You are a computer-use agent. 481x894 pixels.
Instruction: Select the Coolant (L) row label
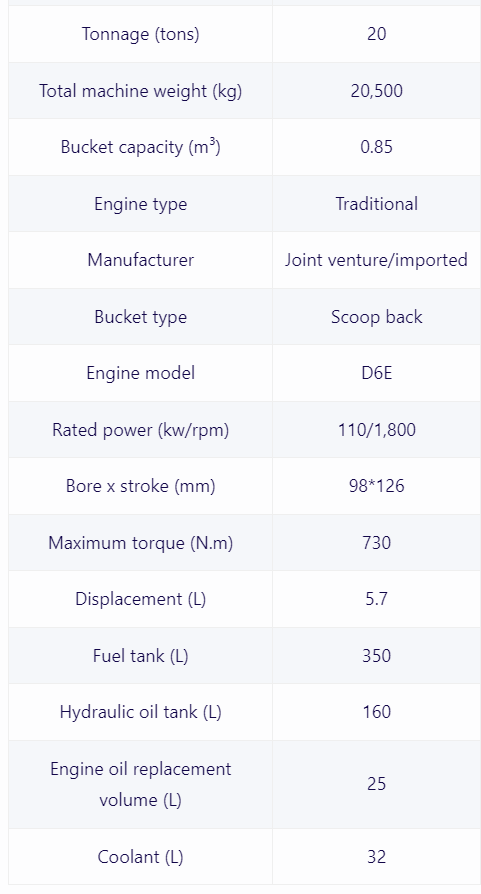(140, 857)
